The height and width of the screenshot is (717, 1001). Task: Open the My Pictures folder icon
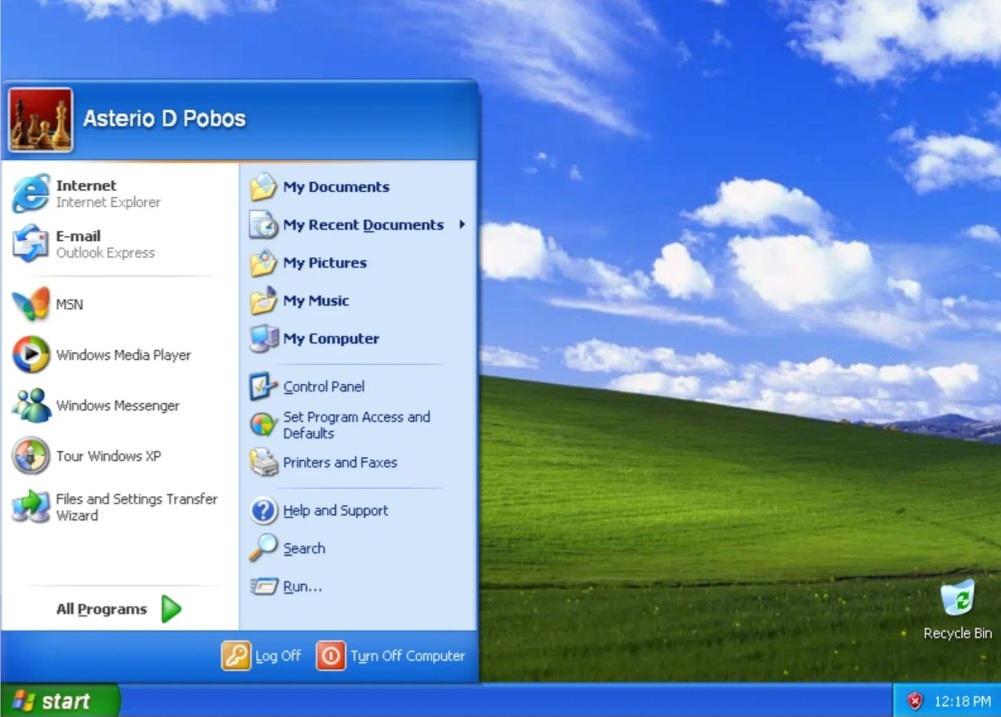coord(263,262)
